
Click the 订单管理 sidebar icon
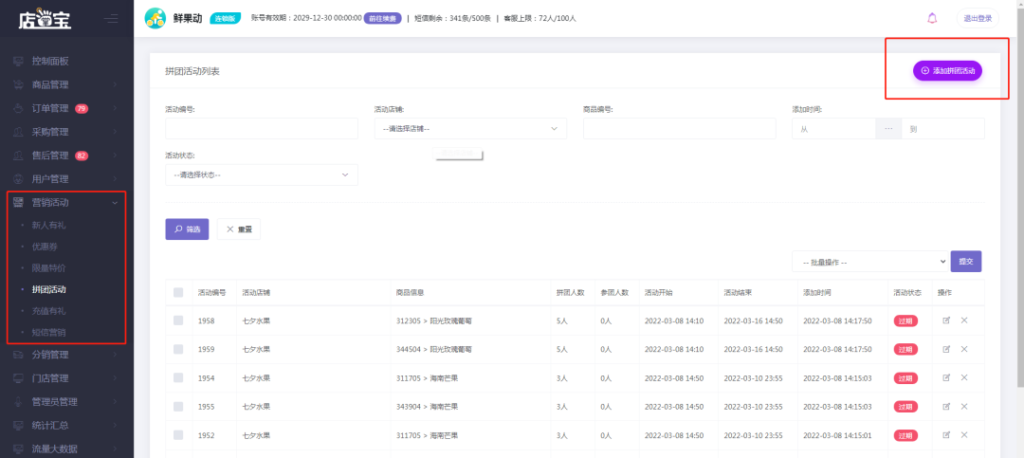coord(19,108)
